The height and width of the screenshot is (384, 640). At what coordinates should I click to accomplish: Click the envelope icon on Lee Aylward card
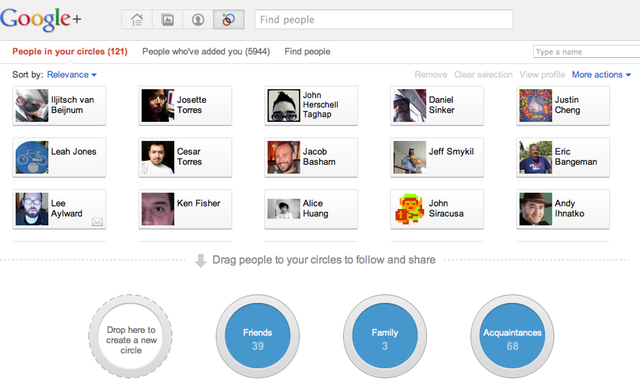pyautogui.click(x=97, y=222)
